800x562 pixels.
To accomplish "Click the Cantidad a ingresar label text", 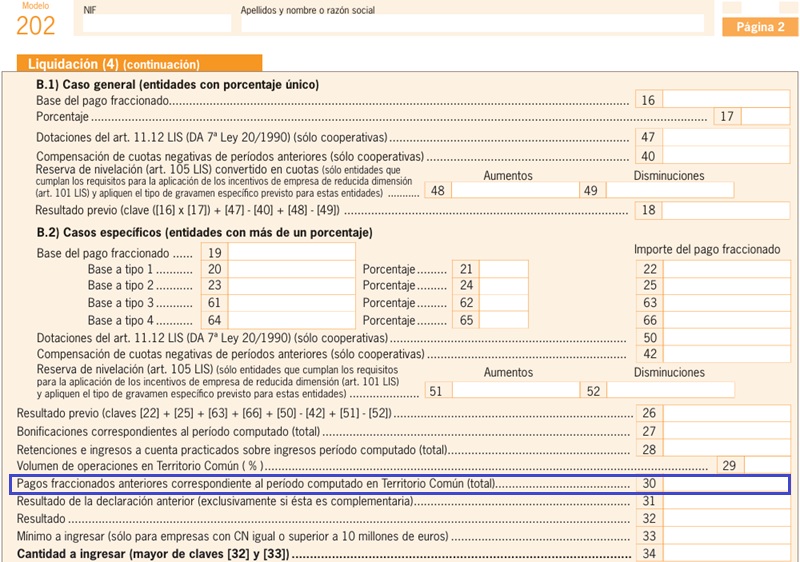I will 153,553.
